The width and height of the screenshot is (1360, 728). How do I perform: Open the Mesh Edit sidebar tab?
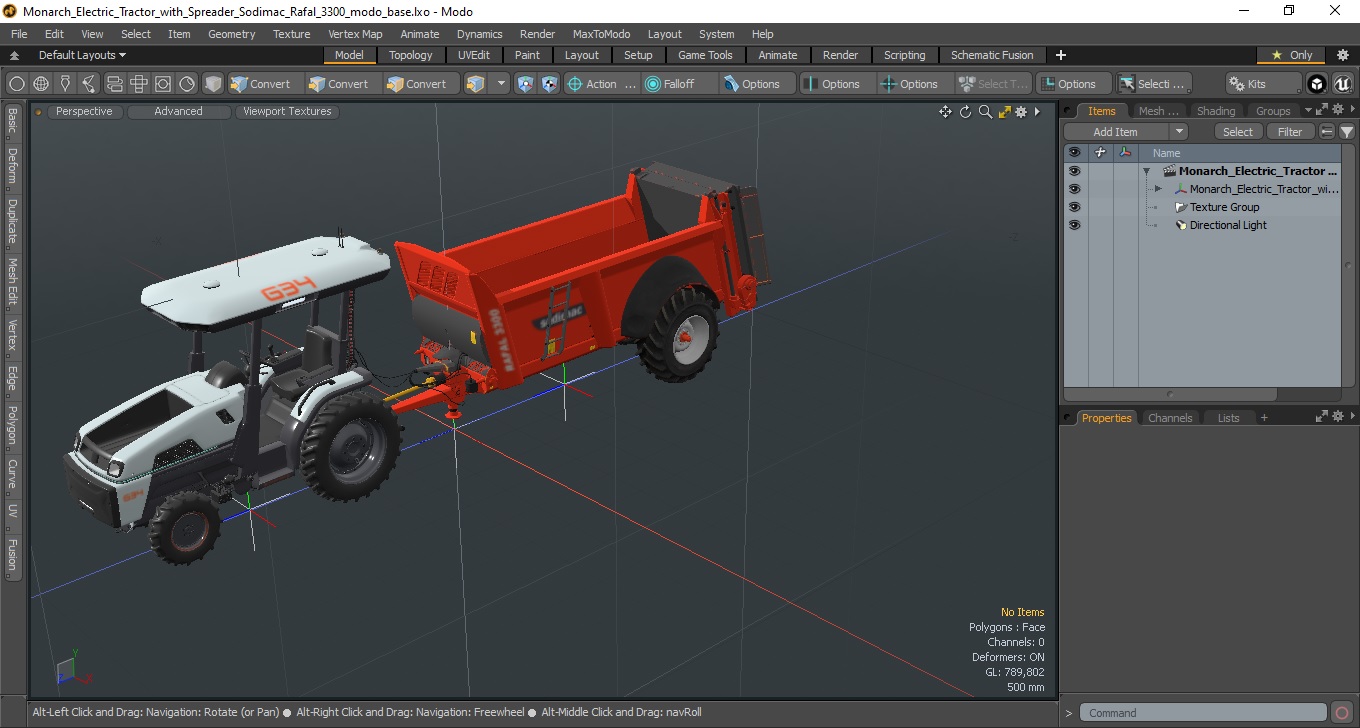(12, 282)
